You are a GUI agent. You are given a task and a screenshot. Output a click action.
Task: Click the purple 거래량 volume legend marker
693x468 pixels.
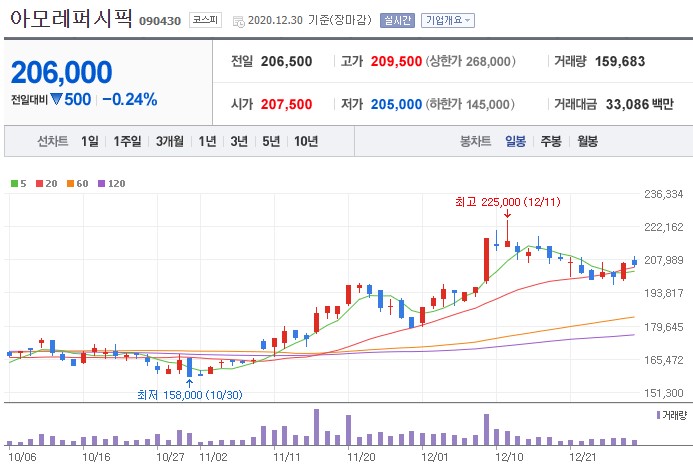[658, 415]
